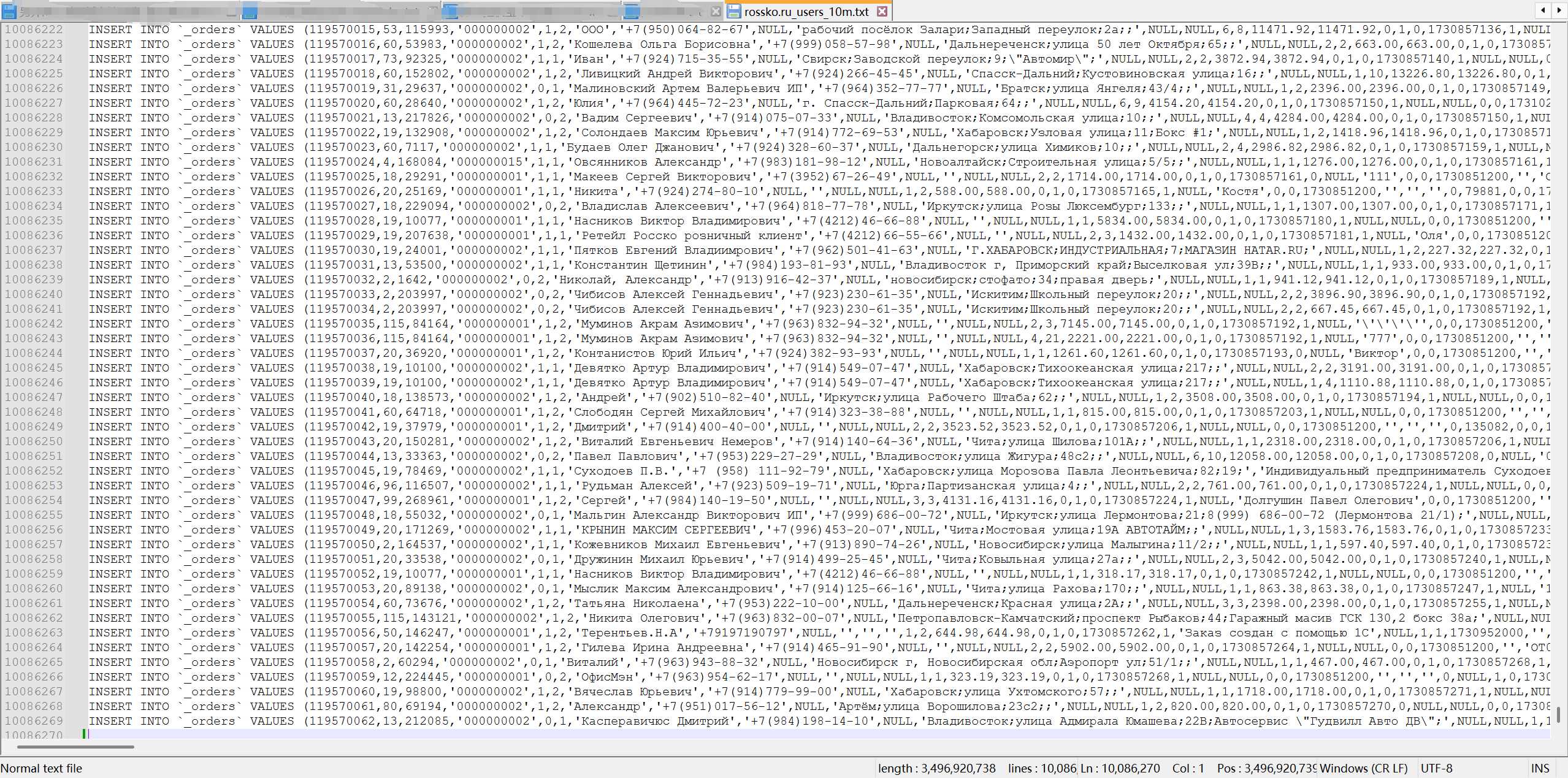Click the horizontal scrollbar thumb at the bottom
Viewport: 1568px width, 778px height.
click(x=75, y=747)
